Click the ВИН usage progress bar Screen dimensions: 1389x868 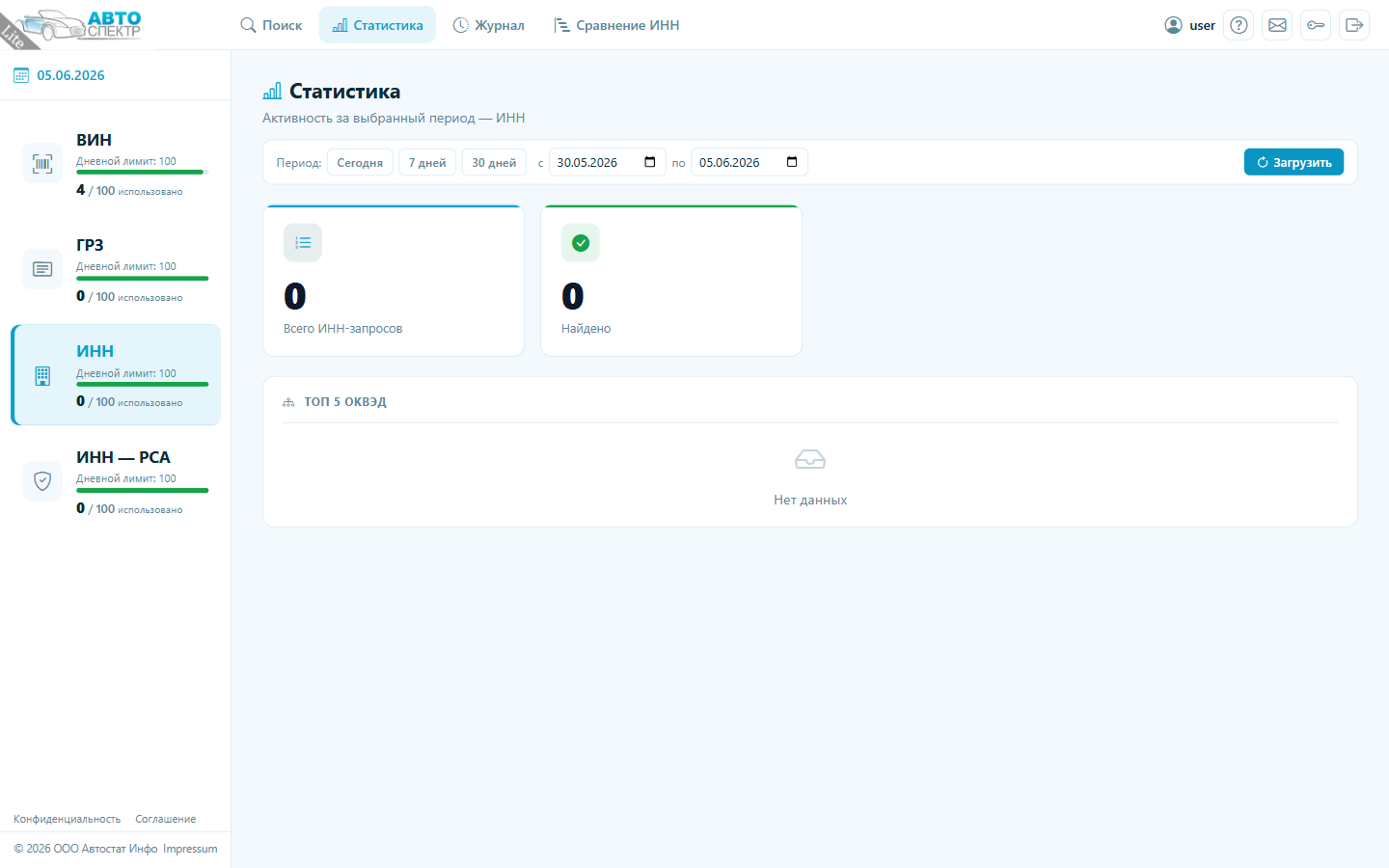tap(142, 173)
